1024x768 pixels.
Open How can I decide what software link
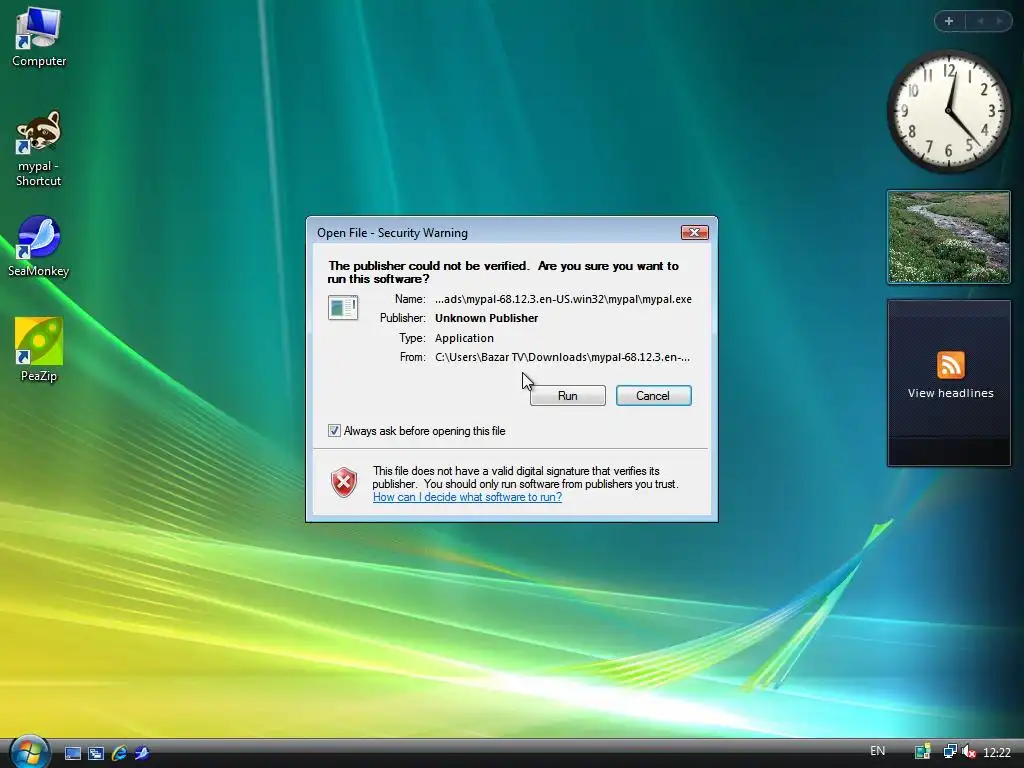click(467, 497)
